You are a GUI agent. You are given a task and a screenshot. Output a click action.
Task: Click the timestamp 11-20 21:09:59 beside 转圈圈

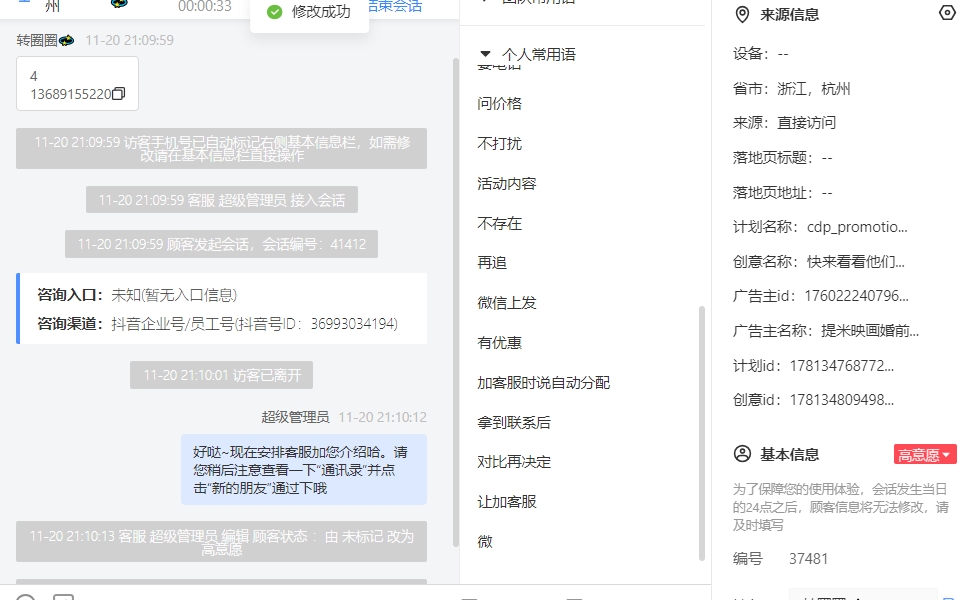click(x=130, y=41)
